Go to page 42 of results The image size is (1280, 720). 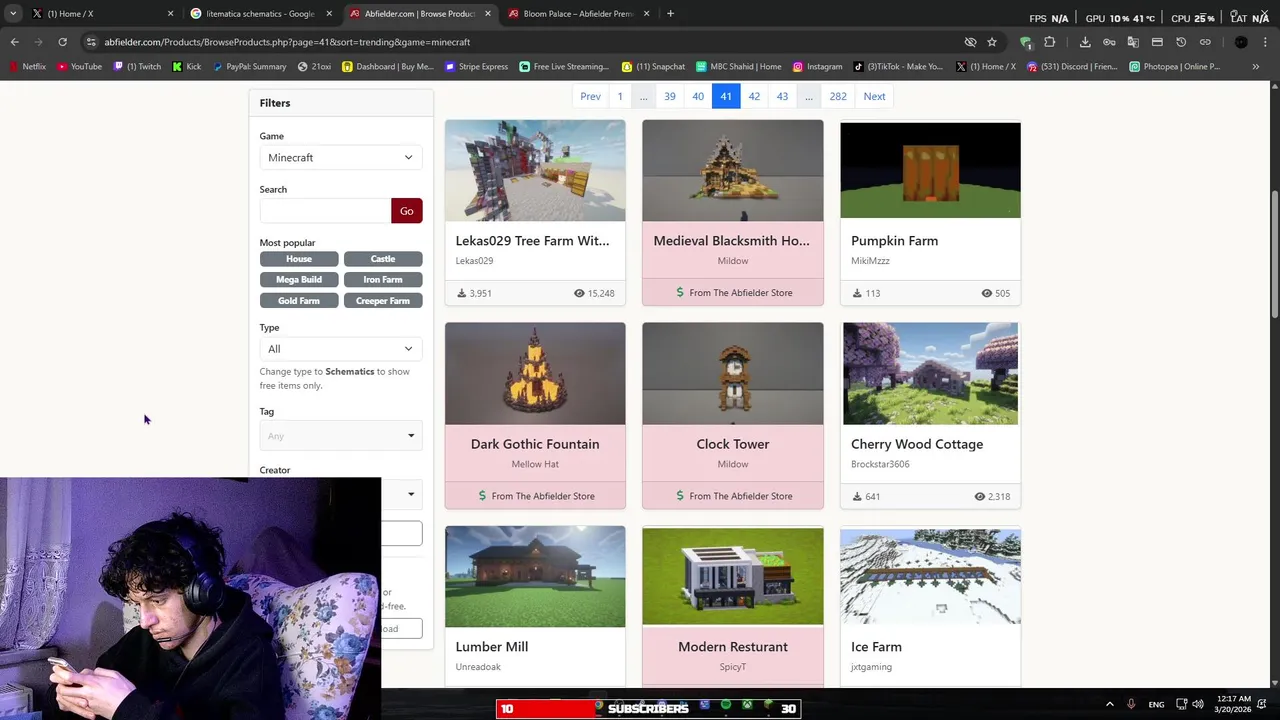click(x=754, y=97)
